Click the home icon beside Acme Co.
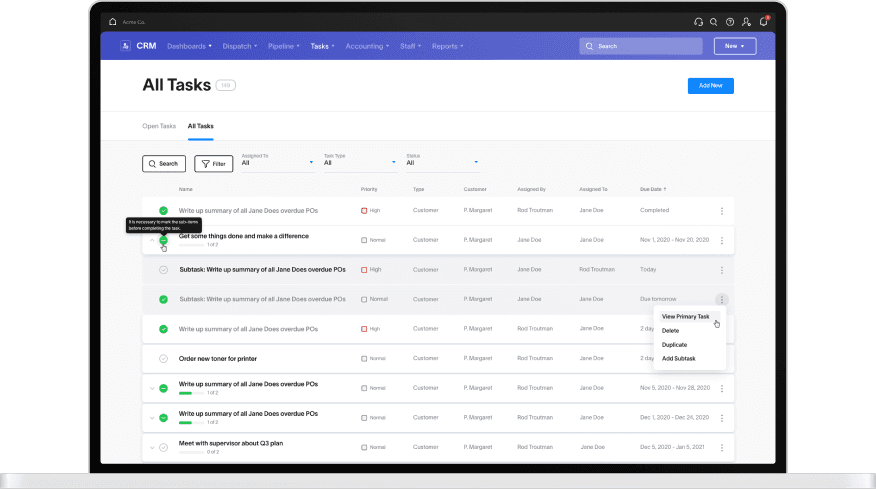The height and width of the screenshot is (490, 876). click(113, 22)
